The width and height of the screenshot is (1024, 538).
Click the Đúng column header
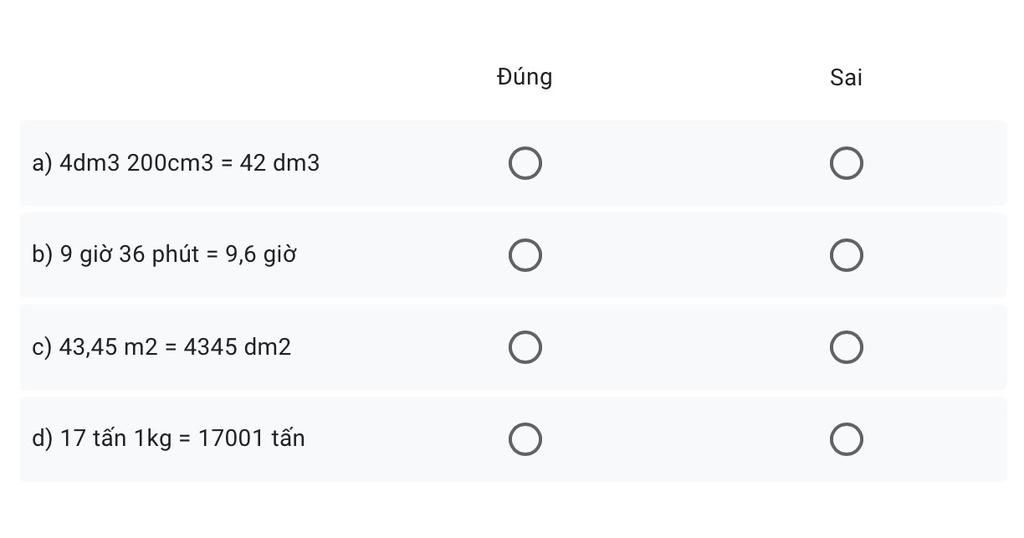coord(524,76)
